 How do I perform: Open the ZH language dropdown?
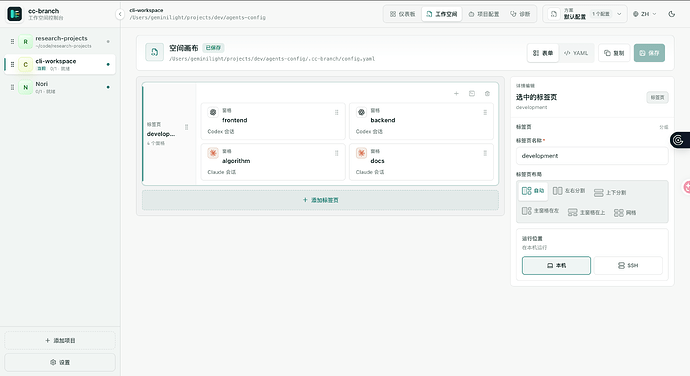coord(645,14)
